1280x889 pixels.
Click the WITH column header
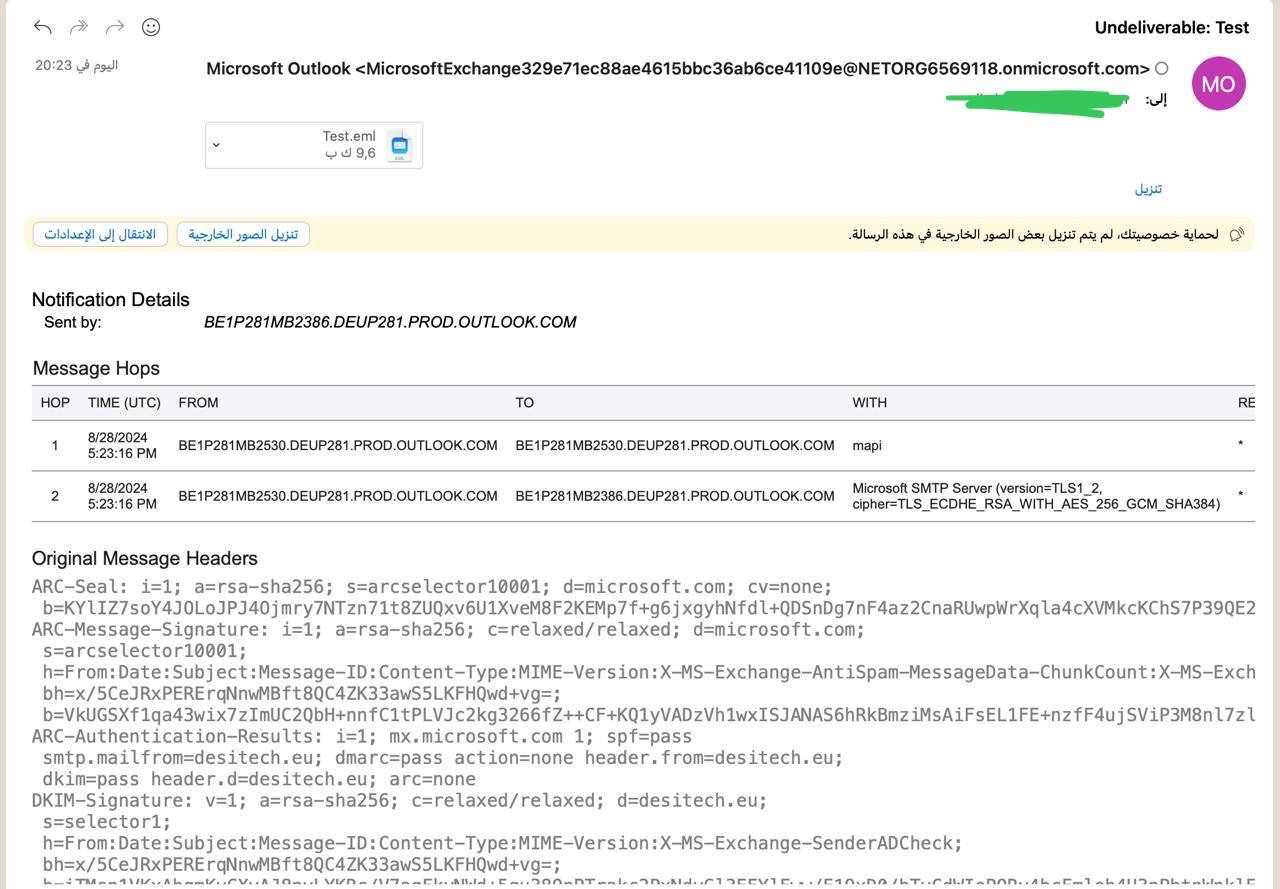tap(870, 402)
